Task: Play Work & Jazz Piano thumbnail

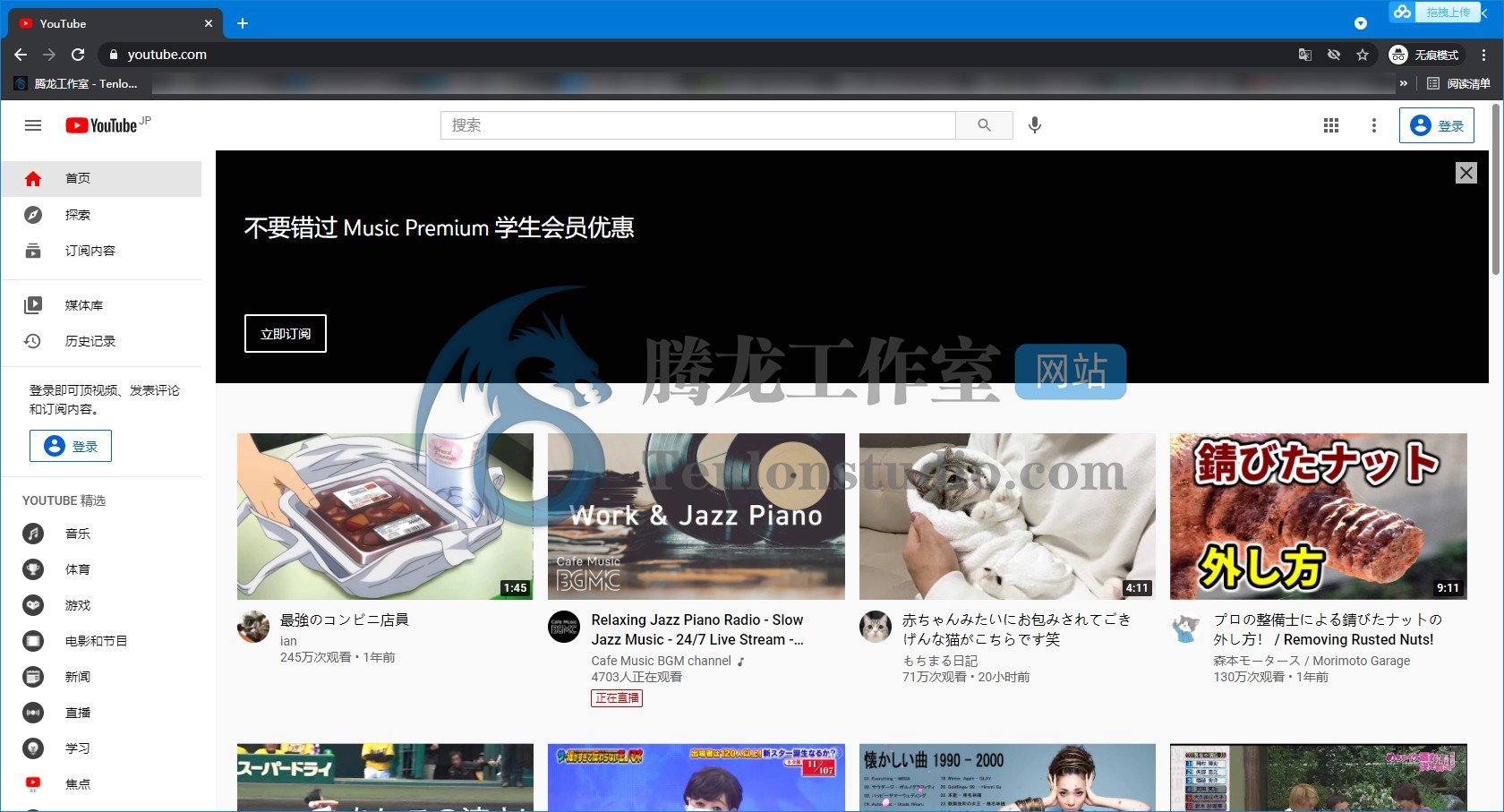Action: point(696,517)
